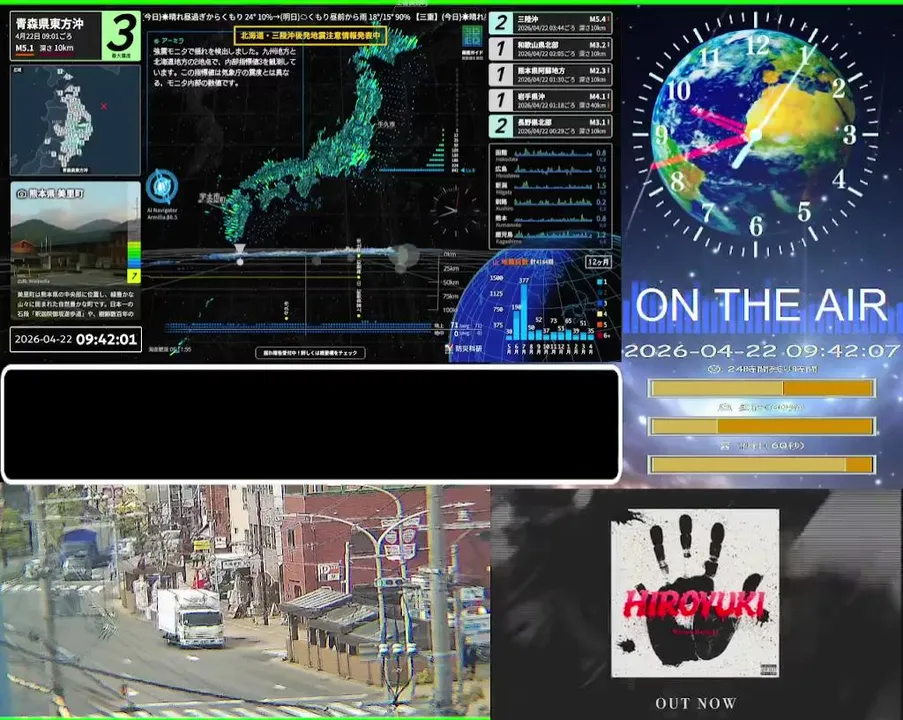
Task: Click the yellow 北海道・三陸沖 advisory banner
Action: tap(310, 36)
